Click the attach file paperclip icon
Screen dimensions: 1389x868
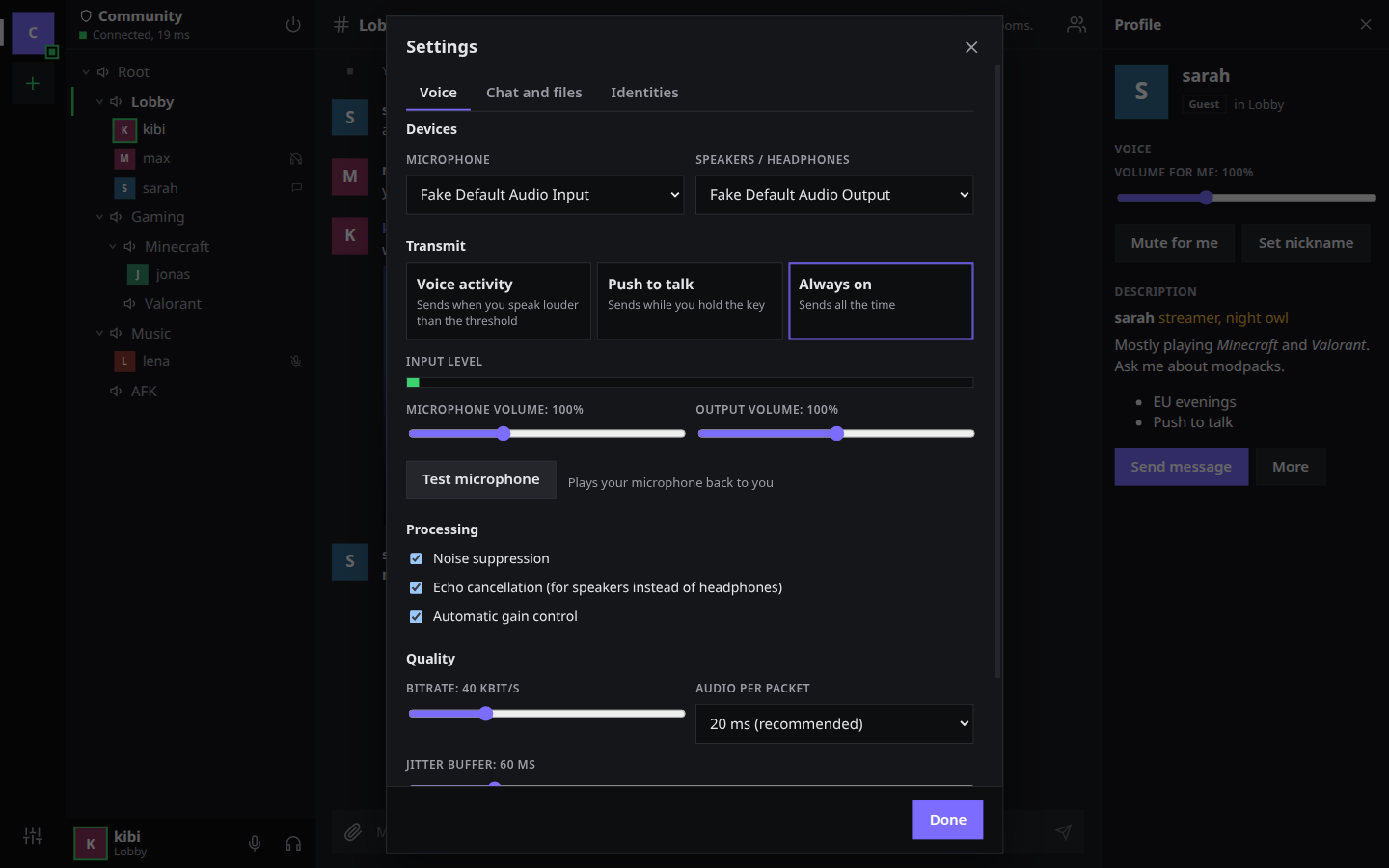(x=353, y=831)
